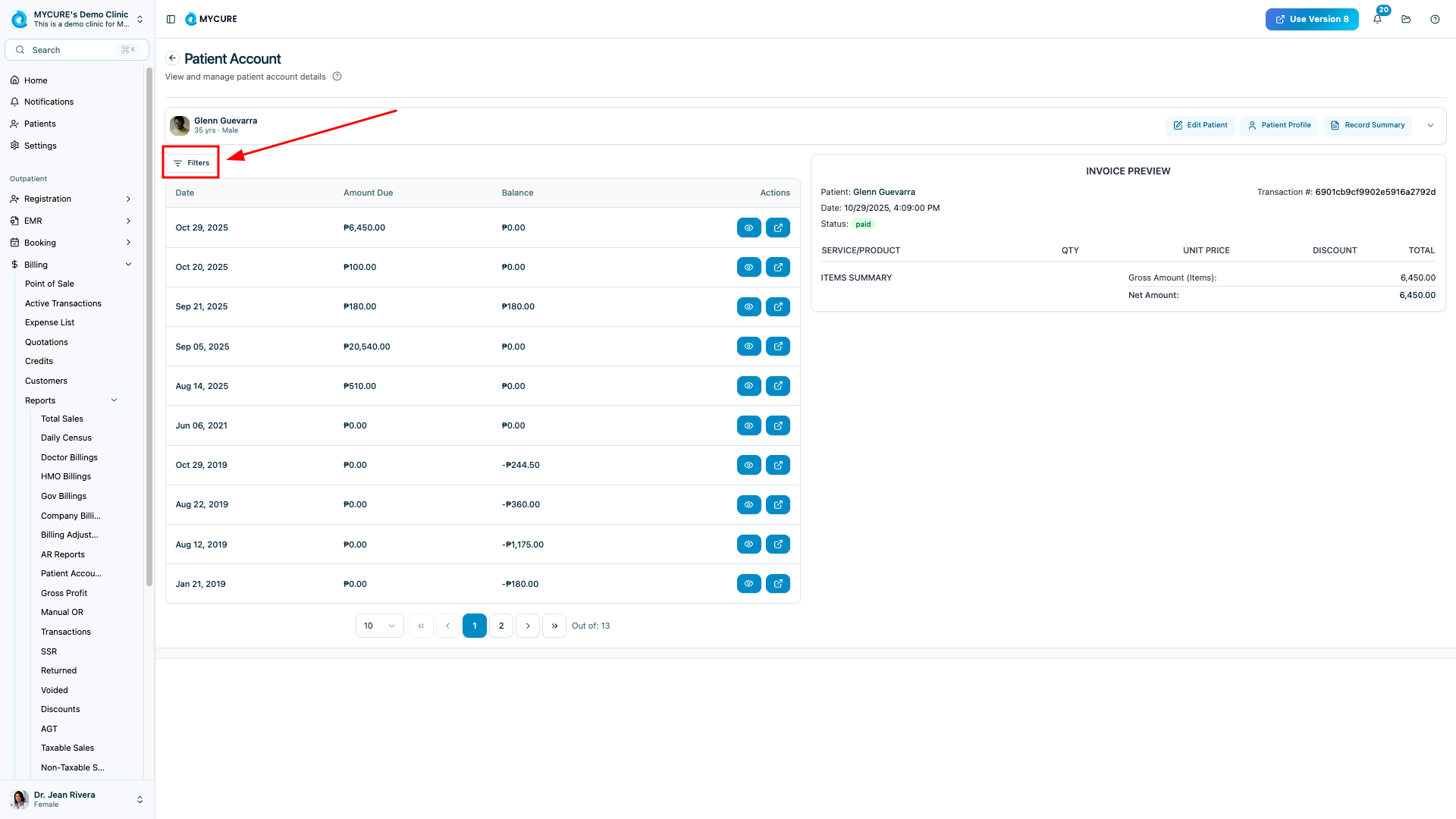
Task: Click the Edit Patient button
Action: click(1200, 125)
